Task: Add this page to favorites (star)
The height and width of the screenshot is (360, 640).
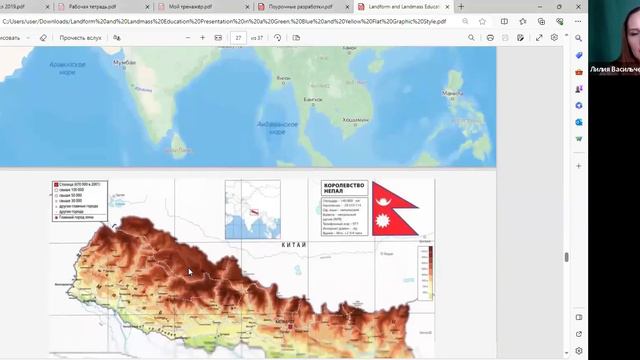Action: pyautogui.click(x=482, y=21)
